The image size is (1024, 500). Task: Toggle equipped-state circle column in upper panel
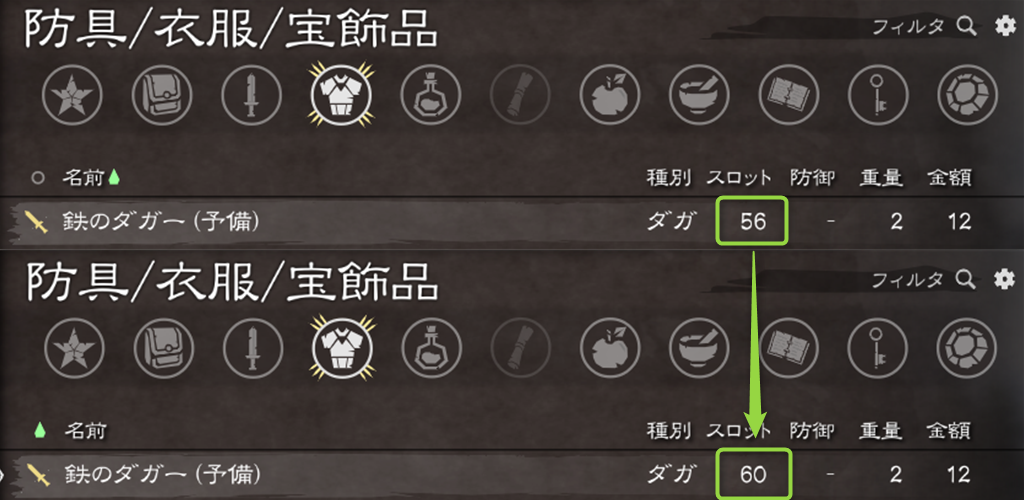(x=38, y=177)
